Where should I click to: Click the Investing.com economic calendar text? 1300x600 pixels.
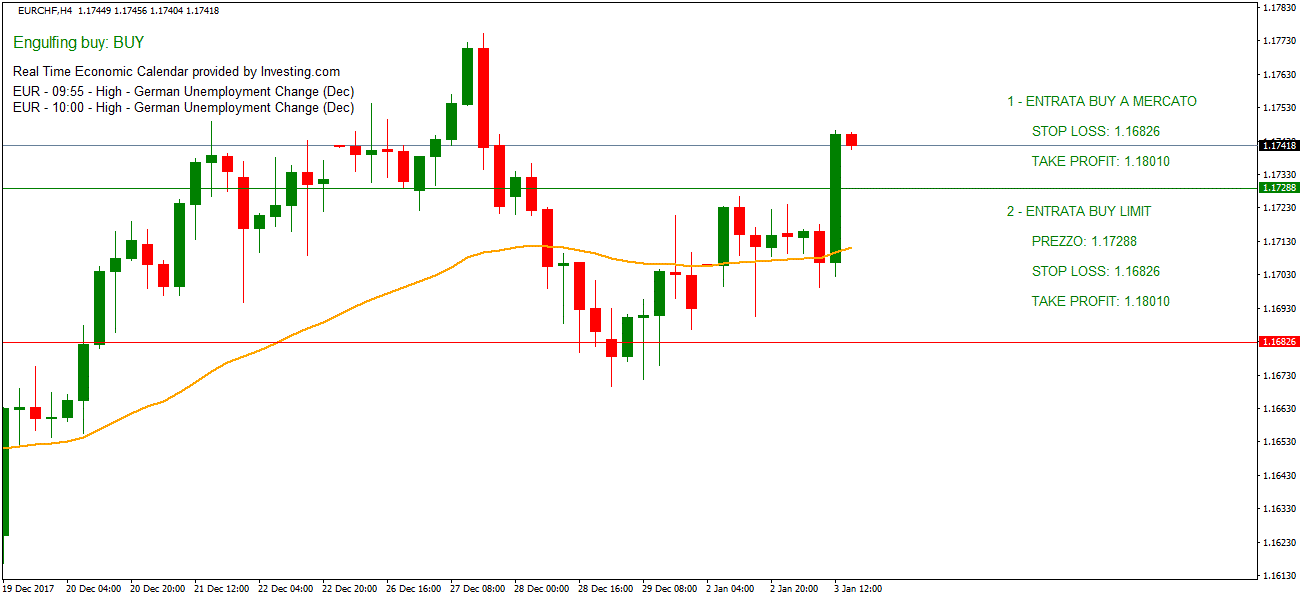[176, 72]
